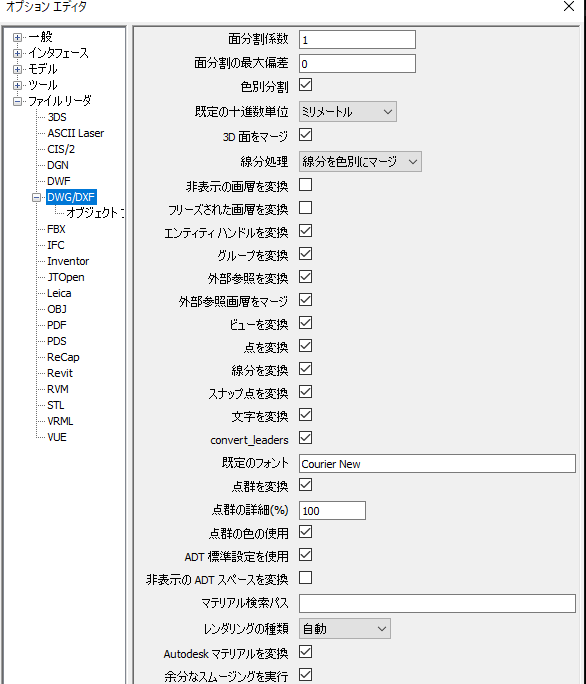
Task: Select DGN tree item
Action: [x=58, y=165]
